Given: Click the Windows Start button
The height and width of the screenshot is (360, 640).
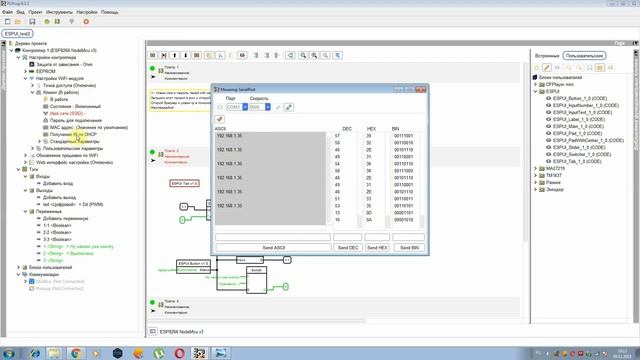Looking at the screenshot, I should point(9,353).
